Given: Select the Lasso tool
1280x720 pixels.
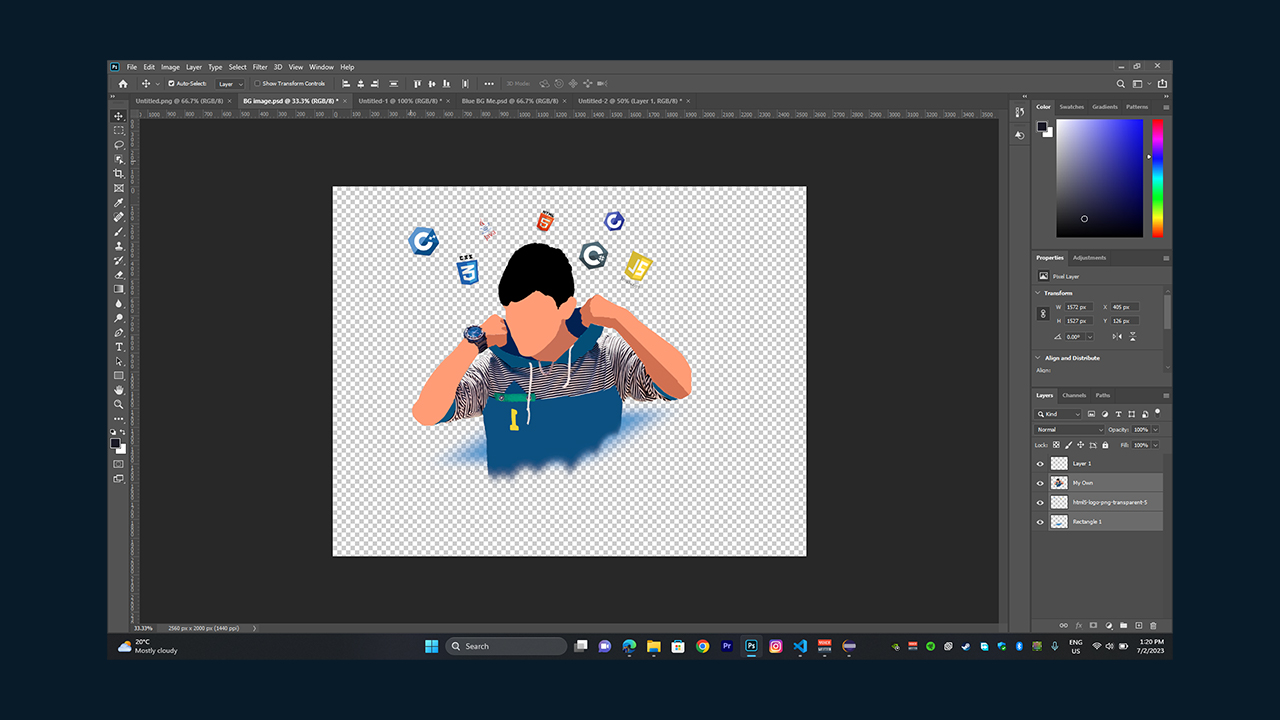Looking at the screenshot, I should pyautogui.click(x=119, y=144).
